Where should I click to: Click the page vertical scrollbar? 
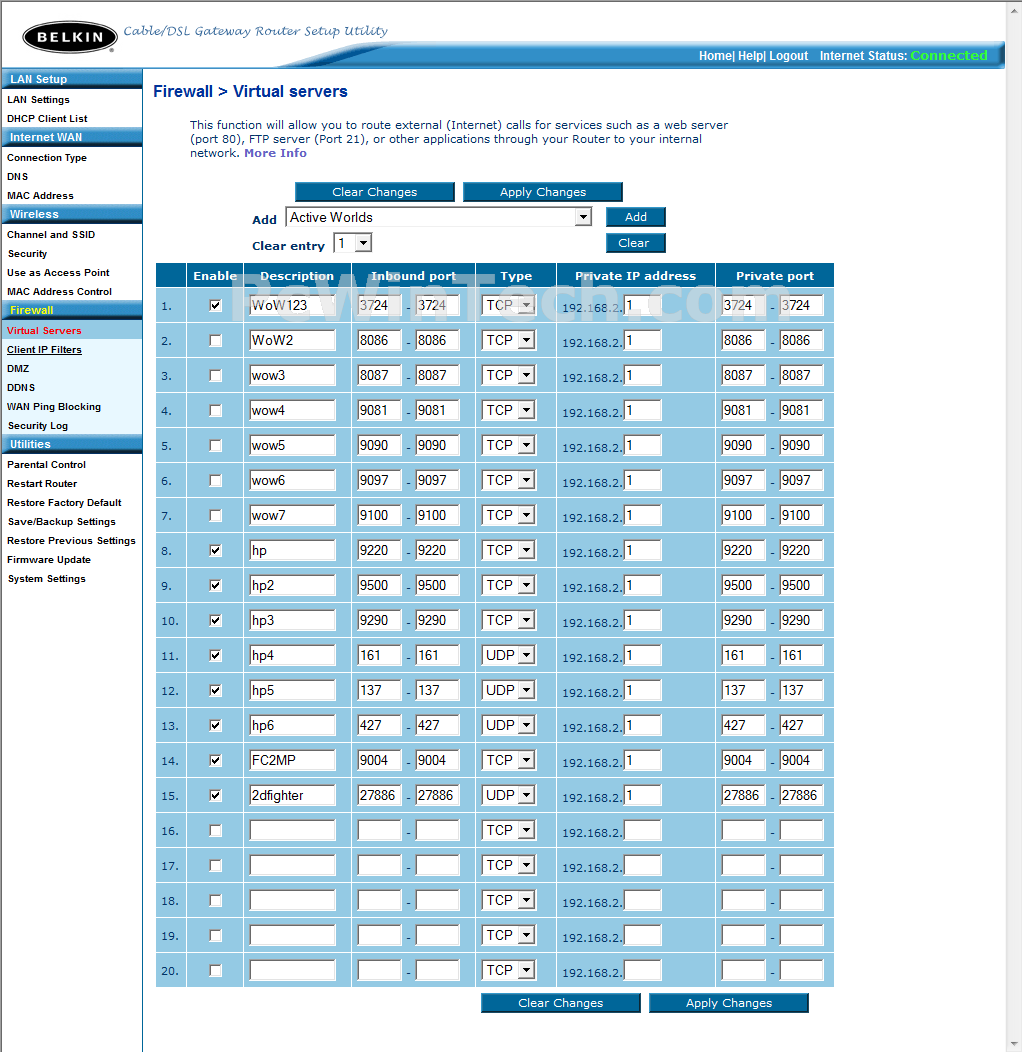pyautogui.click(x=1014, y=526)
